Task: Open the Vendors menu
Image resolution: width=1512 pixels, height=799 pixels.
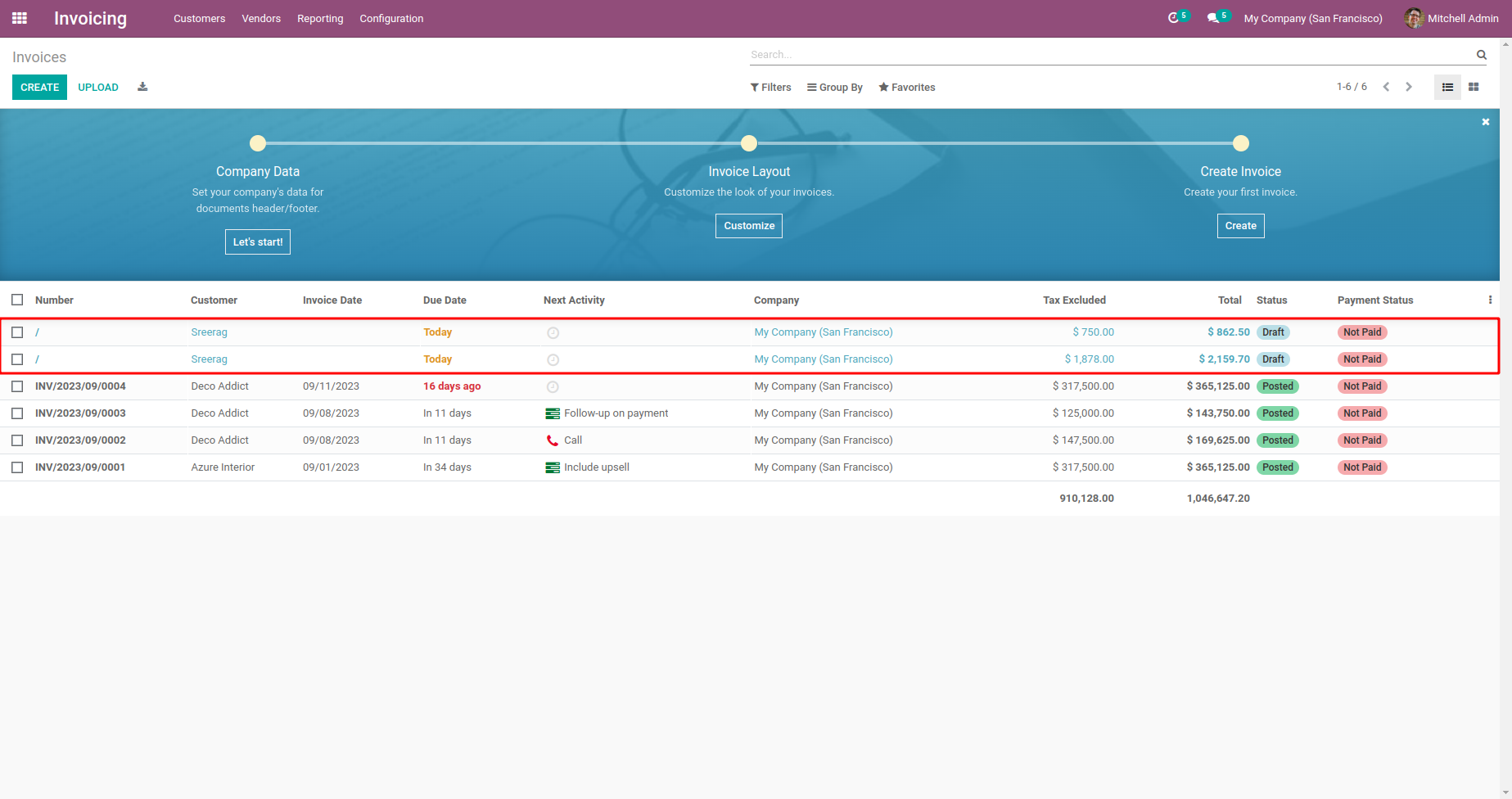Action: tap(261, 18)
